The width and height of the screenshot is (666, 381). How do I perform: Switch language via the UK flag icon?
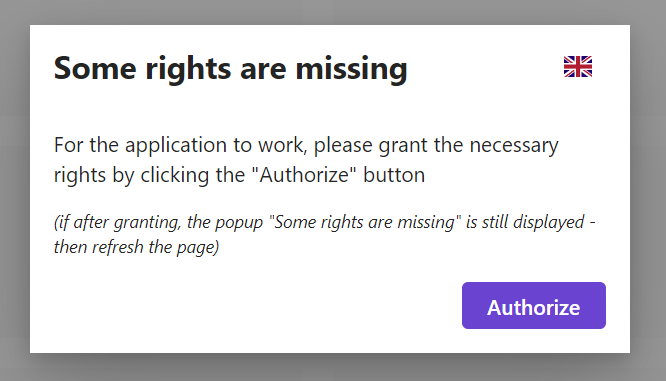[x=578, y=67]
